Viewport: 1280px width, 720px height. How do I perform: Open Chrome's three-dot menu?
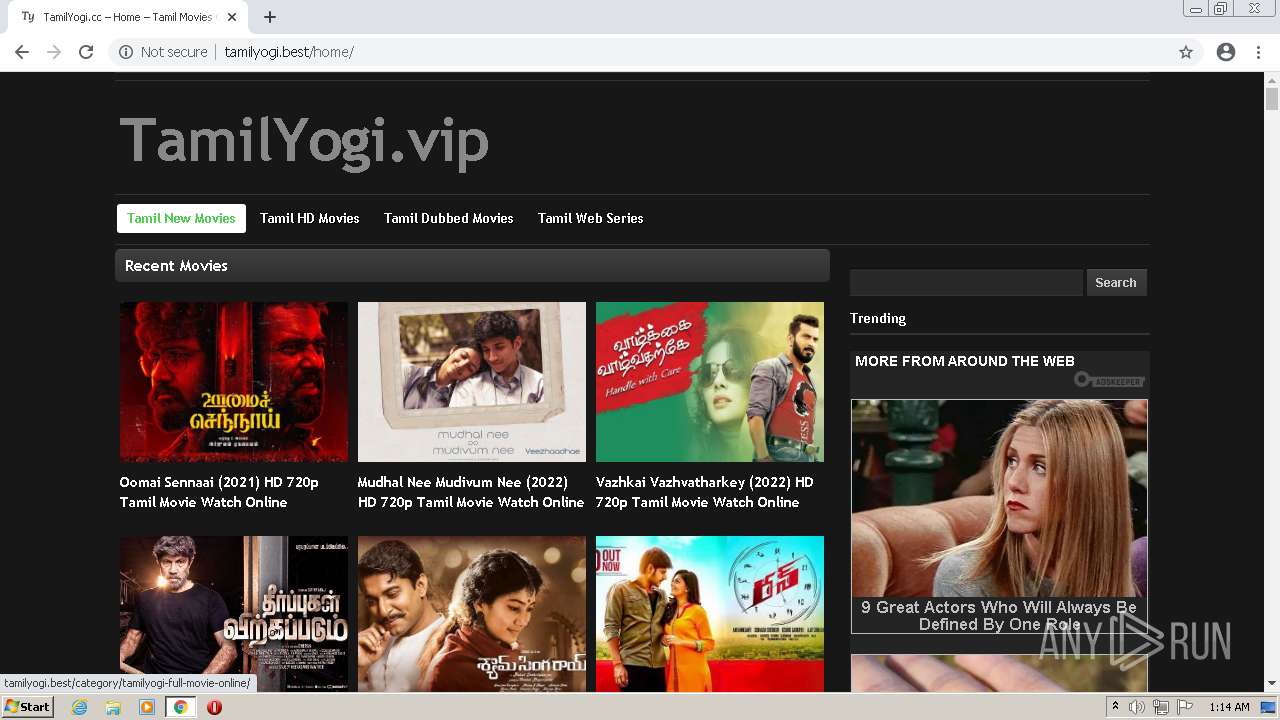tap(1258, 52)
